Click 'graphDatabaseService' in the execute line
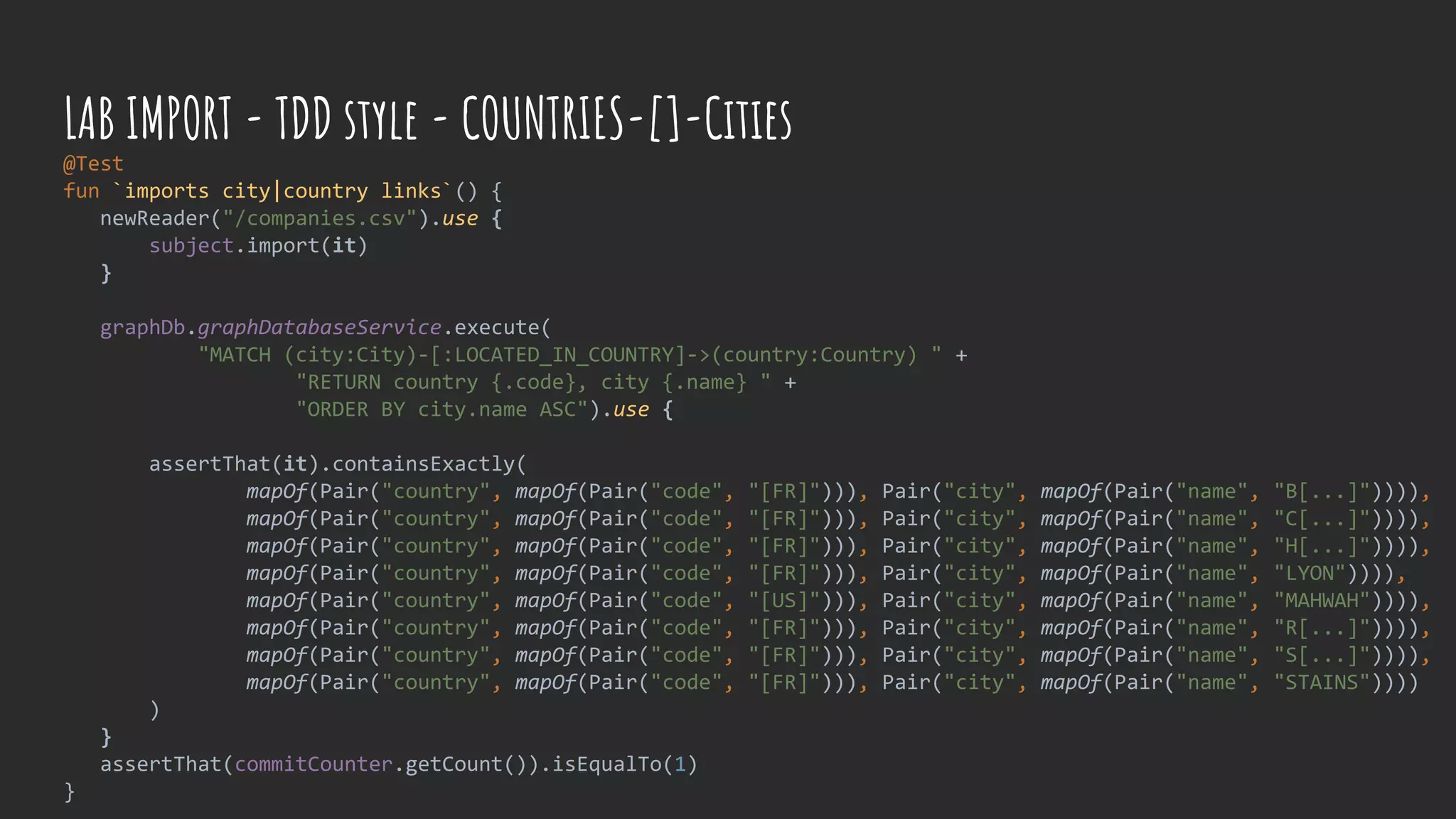The width and height of the screenshot is (1456, 819). point(319,327)
